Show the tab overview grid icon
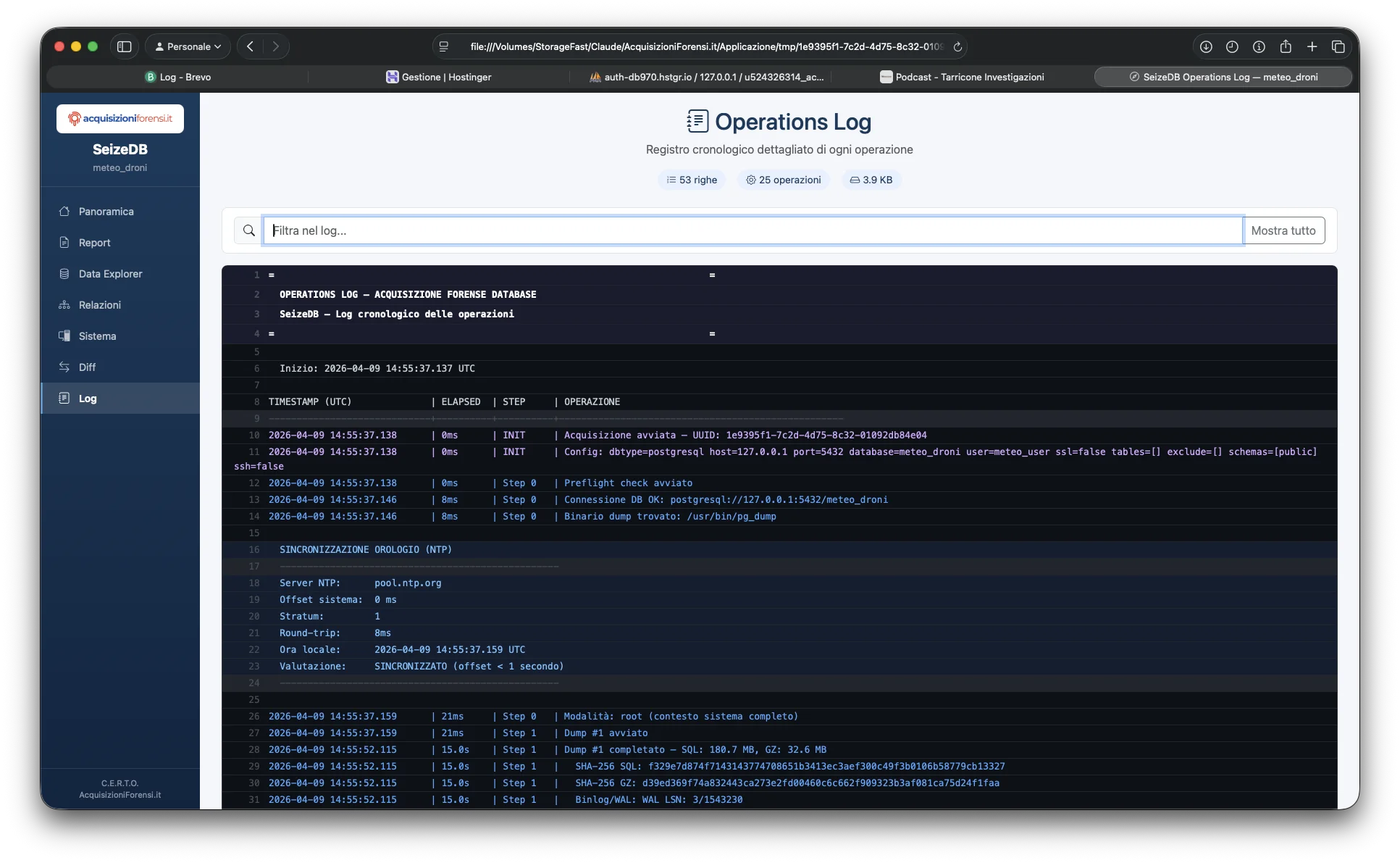Image resolution: width=1400 pixels, height=863 pixels. [x=1338, y=46]
